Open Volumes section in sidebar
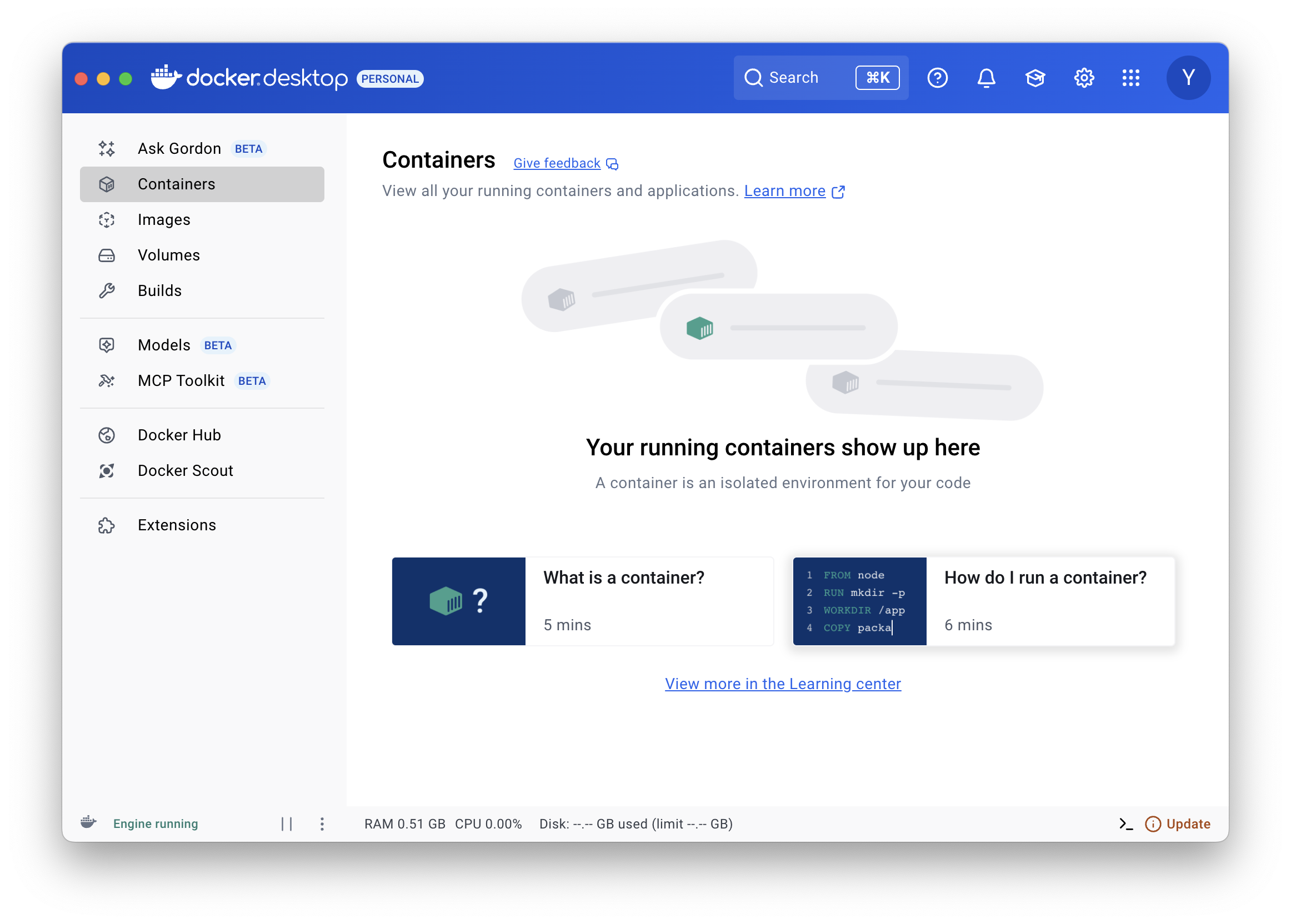The image size is (1291, 924). (168, 255)
